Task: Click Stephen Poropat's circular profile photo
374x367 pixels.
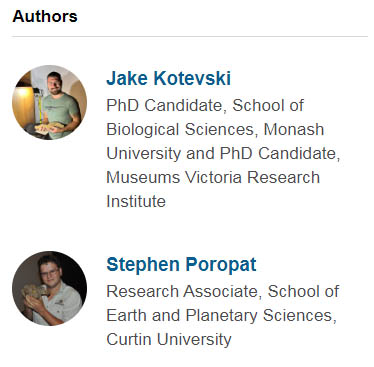Action: pos(50,288)
